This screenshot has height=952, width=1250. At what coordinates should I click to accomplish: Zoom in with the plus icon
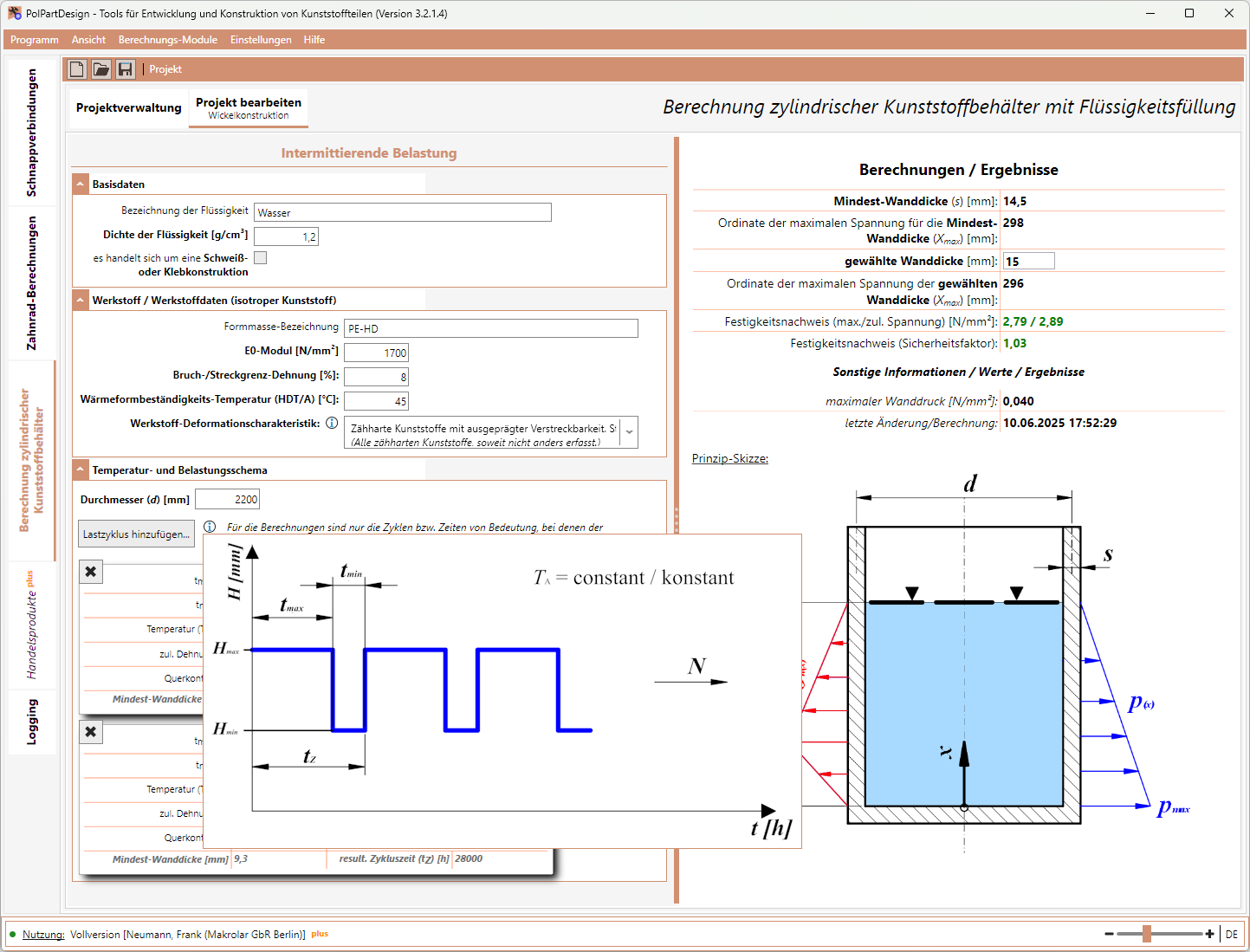[x=1210, y=934]
